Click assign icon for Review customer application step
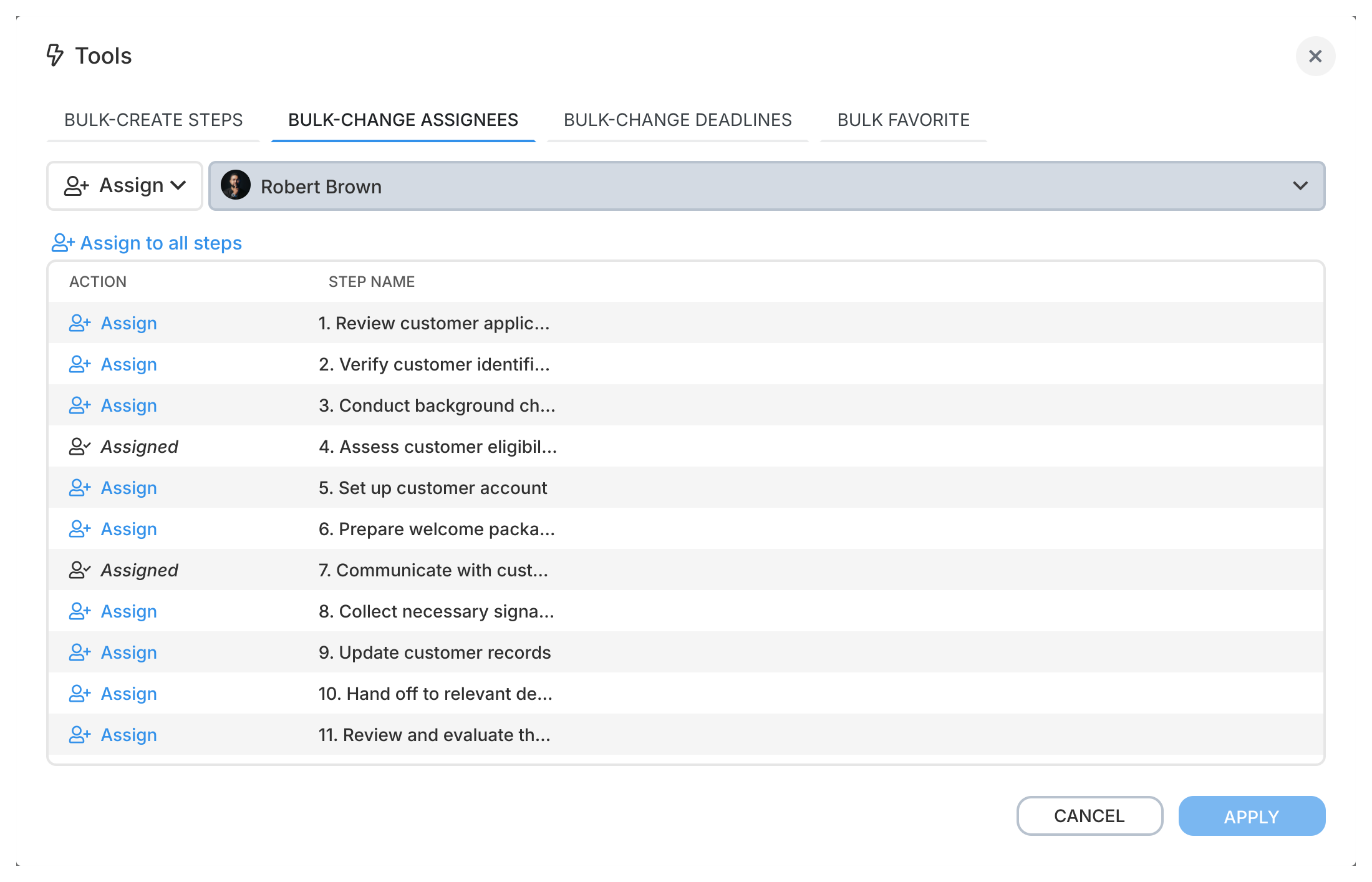 (x=79, y=323)
